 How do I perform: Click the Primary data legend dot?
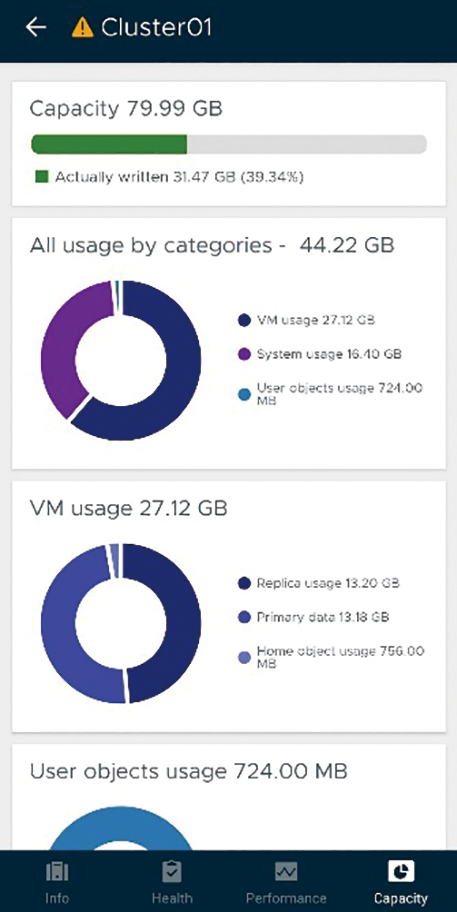[244, 617]
